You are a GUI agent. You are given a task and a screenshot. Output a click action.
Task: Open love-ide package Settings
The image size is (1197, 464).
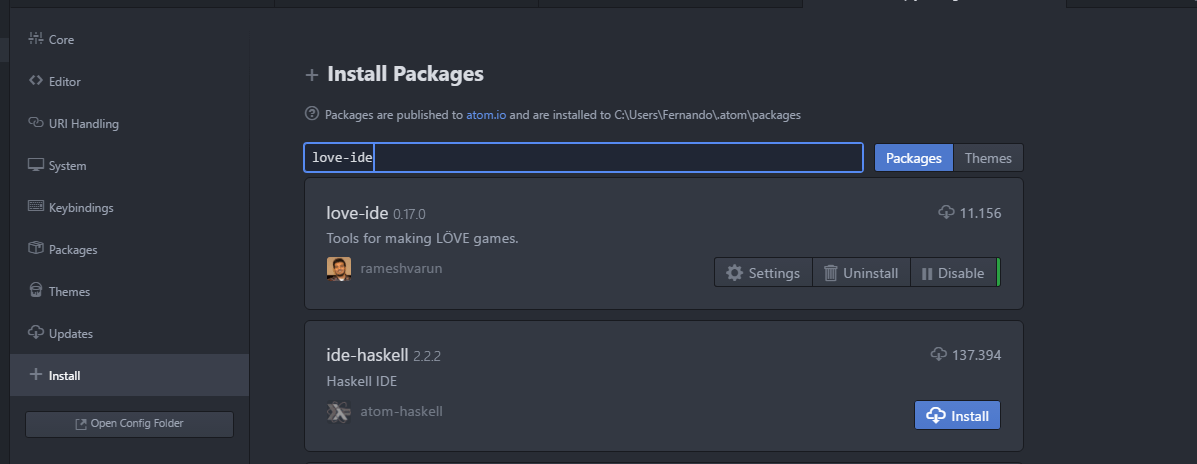pyautogui.click(x=763, y=272)
